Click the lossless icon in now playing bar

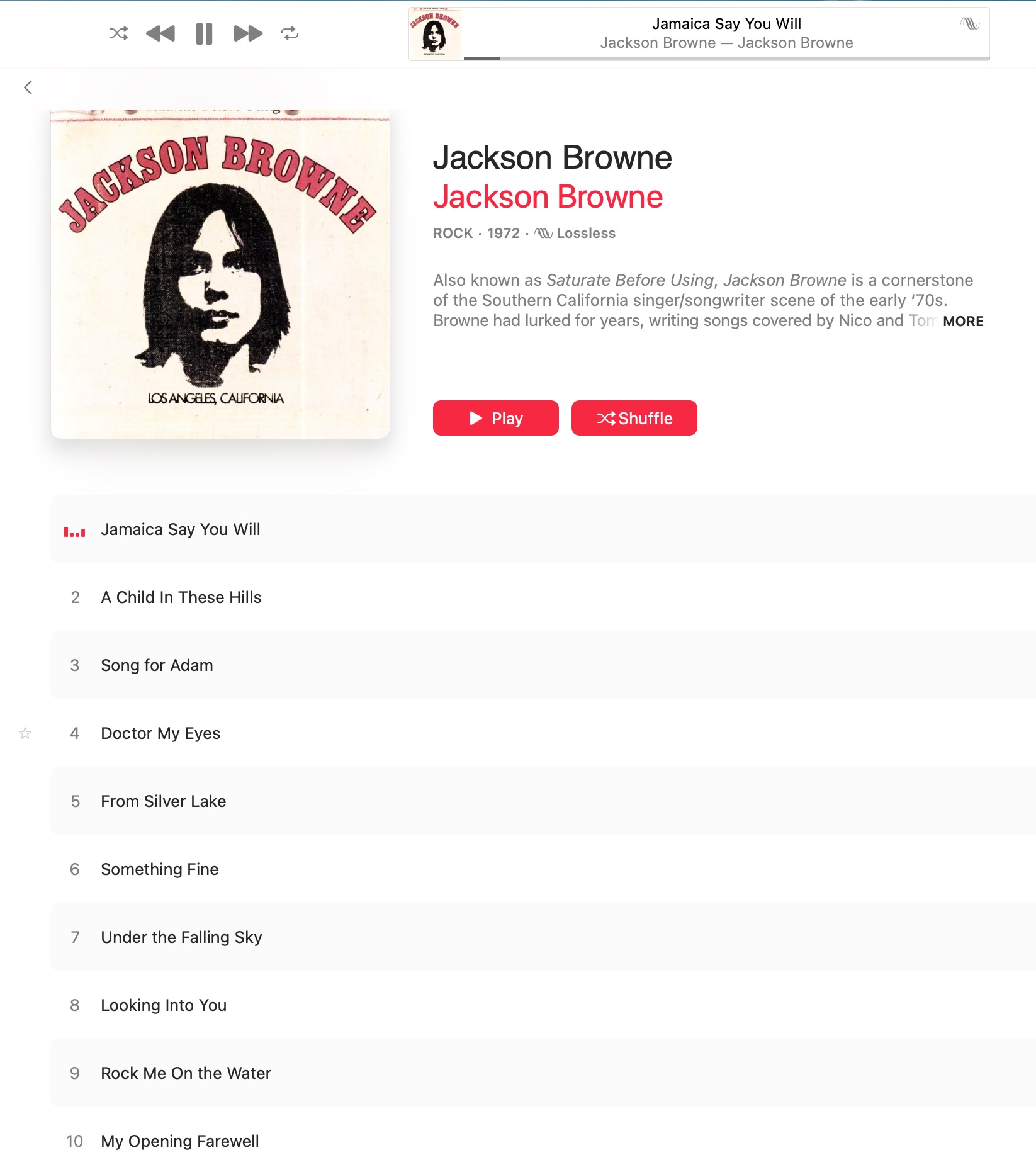click(970, 24)
